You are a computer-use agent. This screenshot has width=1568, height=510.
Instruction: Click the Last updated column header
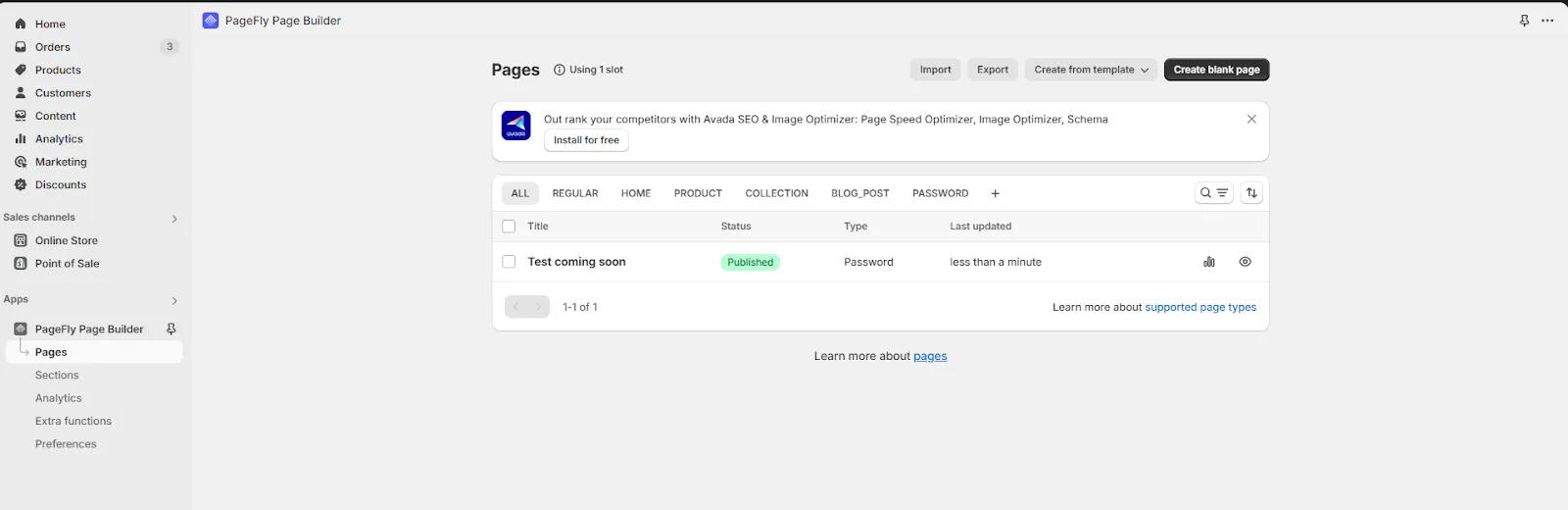point(980,227)
